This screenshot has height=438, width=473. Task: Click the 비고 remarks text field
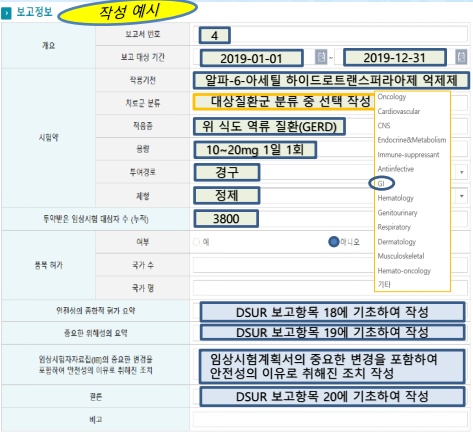[x=330, y=420]
